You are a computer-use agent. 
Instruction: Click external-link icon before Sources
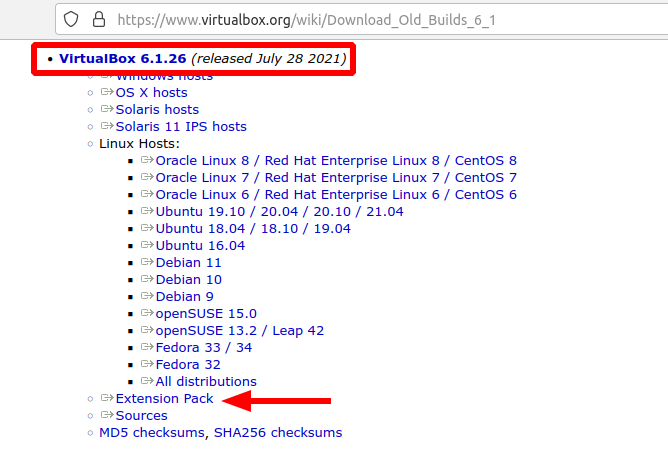pyautogui.click(x=107, y=415)
